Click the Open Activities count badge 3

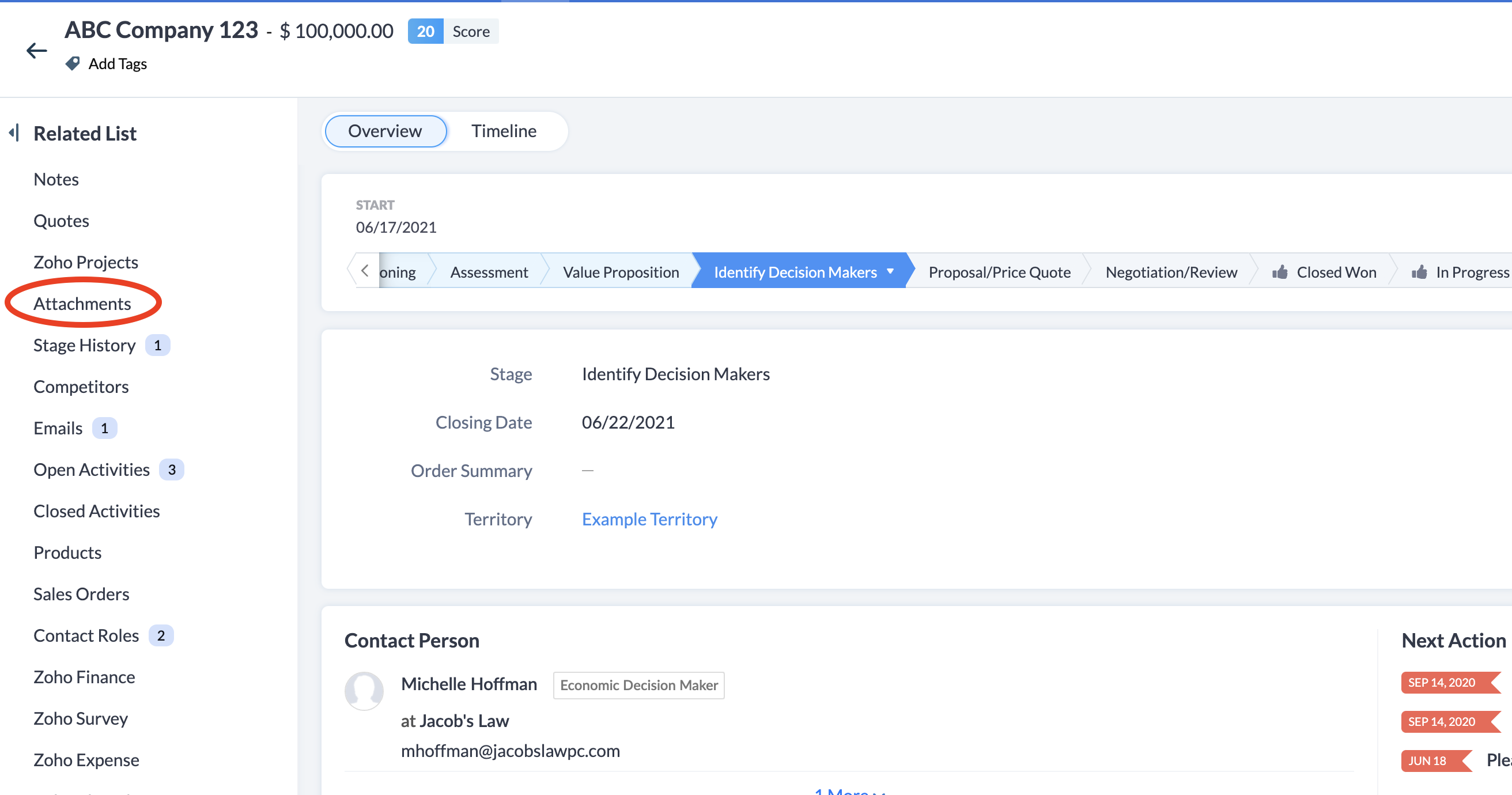pyautogui.click(x=171, y=470)
